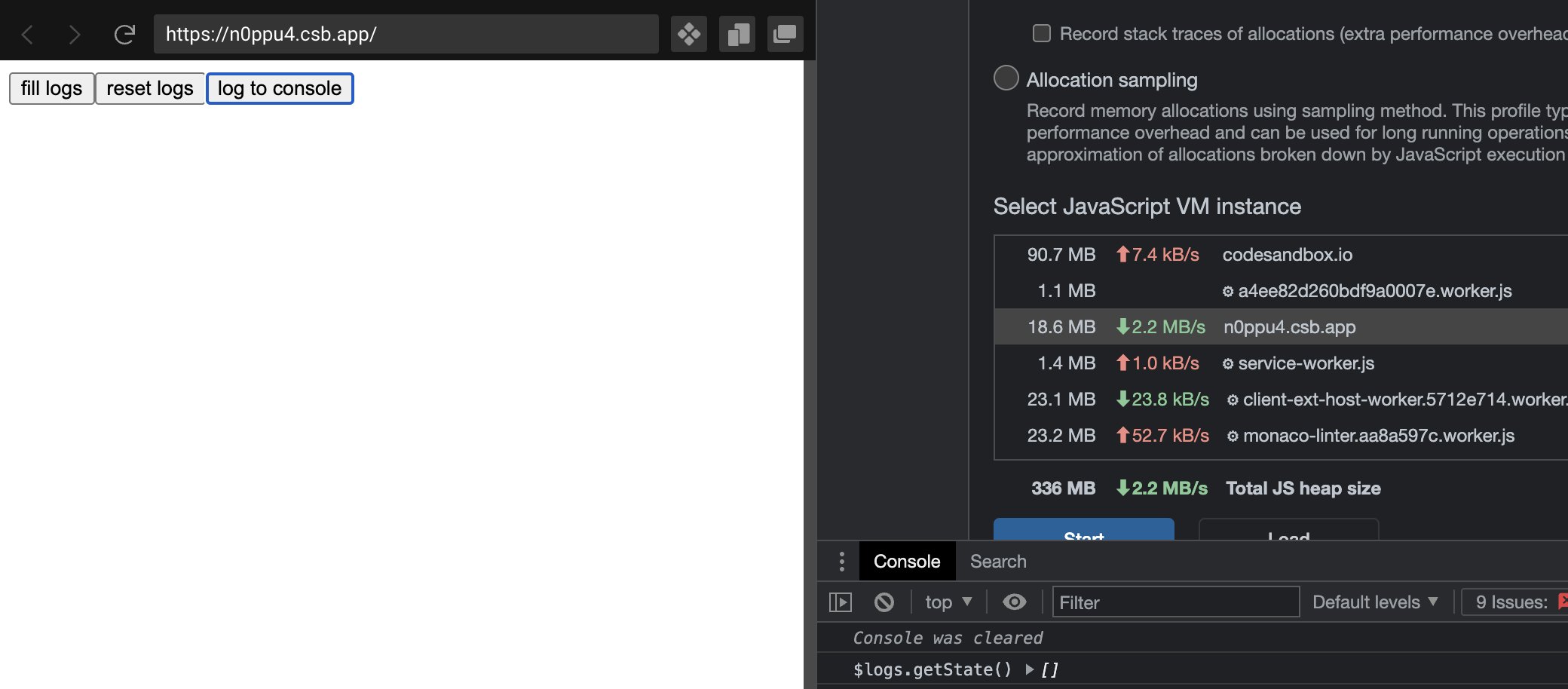This screenshot has width=1568, height=689.
Task: Click the Console was cleared message
Action: point(948,638)
